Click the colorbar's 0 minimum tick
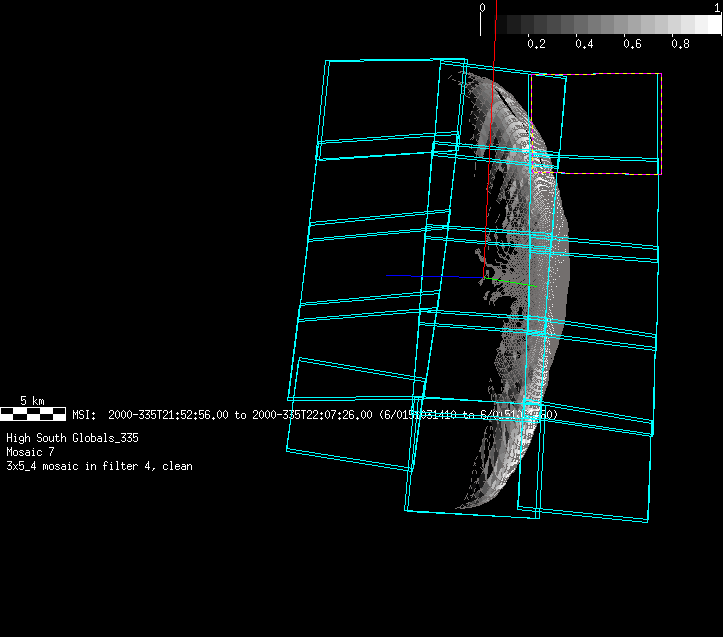 tap(483, 8)
